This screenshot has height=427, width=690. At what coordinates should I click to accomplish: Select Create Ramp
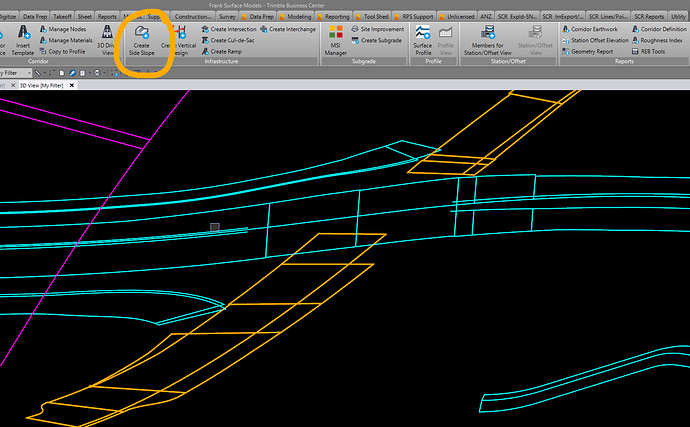click(222, 52)
